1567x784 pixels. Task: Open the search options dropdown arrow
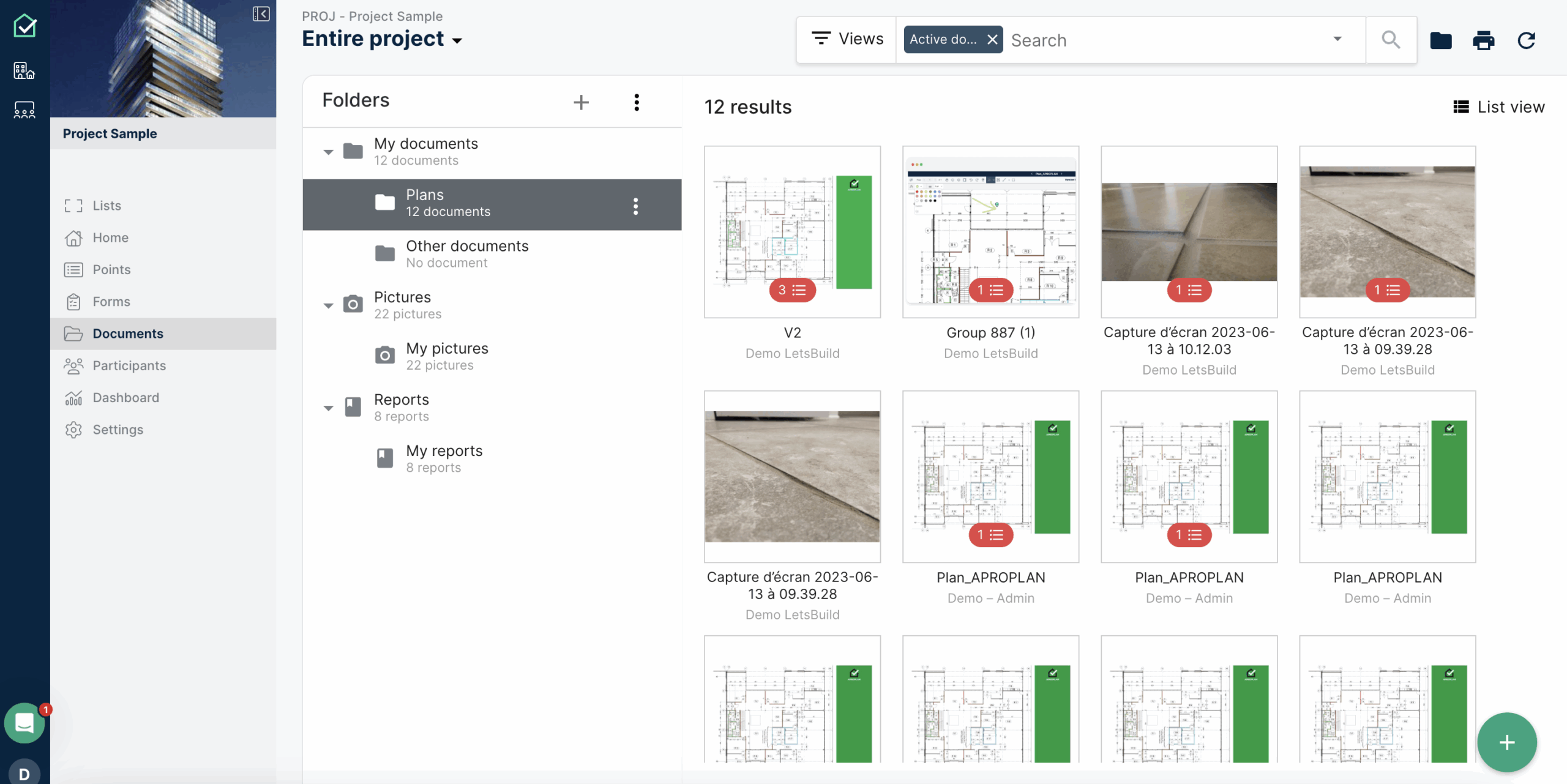click(x=1337, y=39)
